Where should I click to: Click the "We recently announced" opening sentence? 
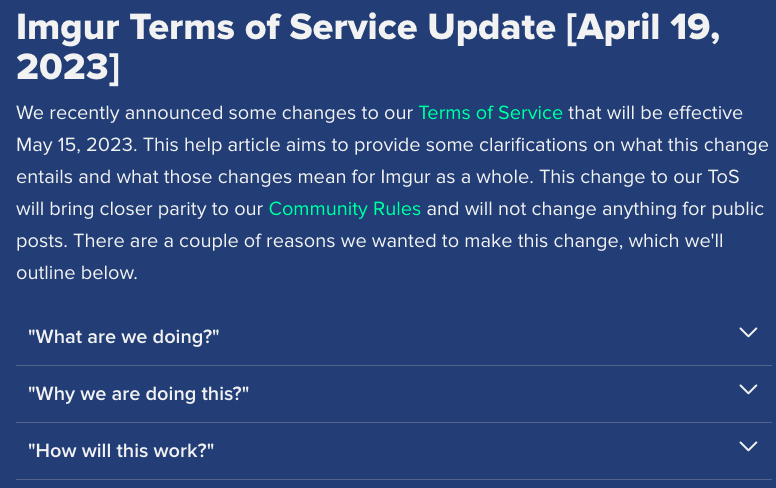(112, 113)
